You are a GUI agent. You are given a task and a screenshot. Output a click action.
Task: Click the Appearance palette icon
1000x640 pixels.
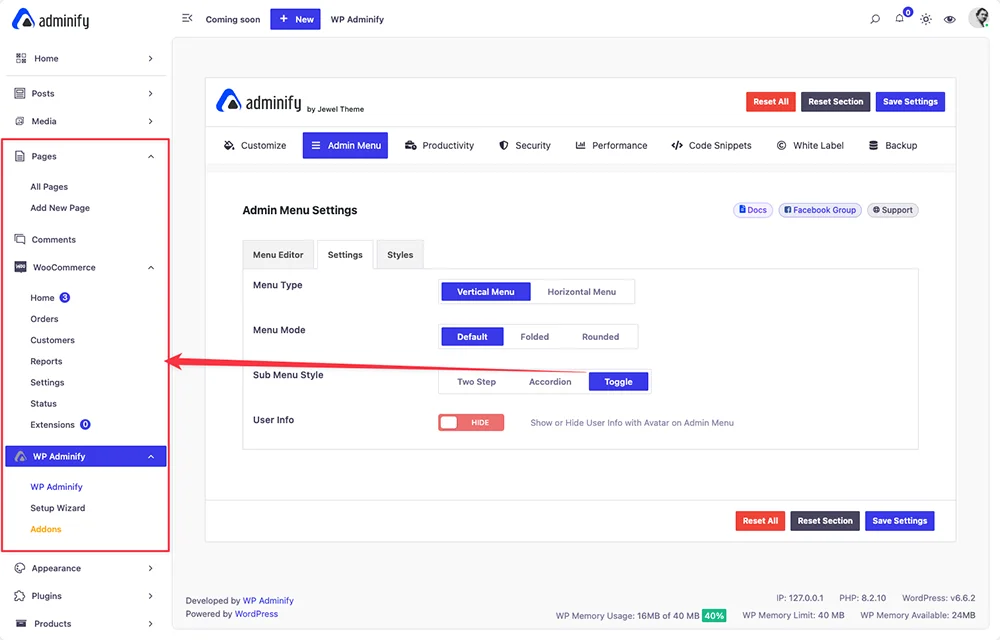20,568
